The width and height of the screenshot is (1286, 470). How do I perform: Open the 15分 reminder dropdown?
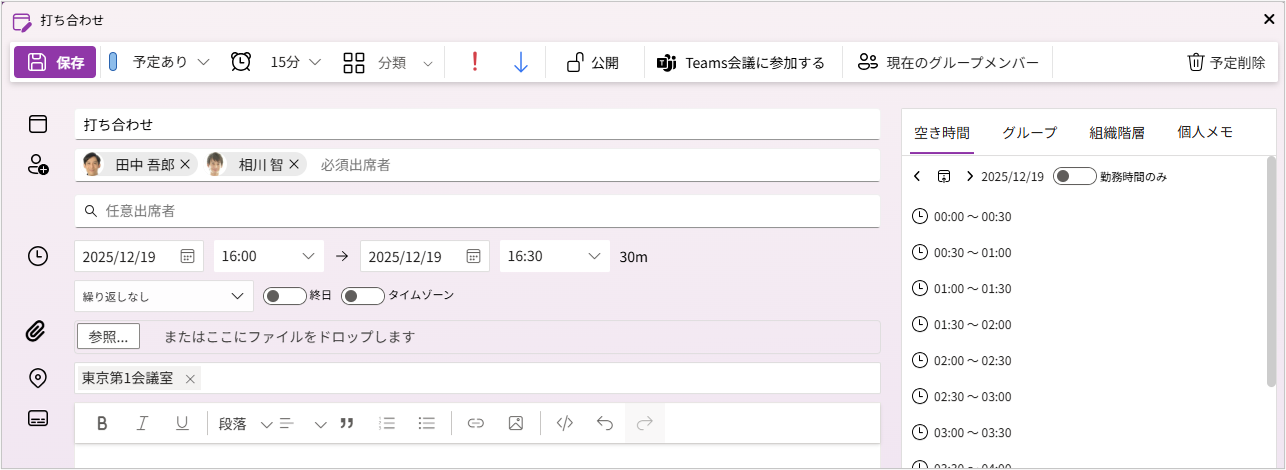(x=295, y=62)
